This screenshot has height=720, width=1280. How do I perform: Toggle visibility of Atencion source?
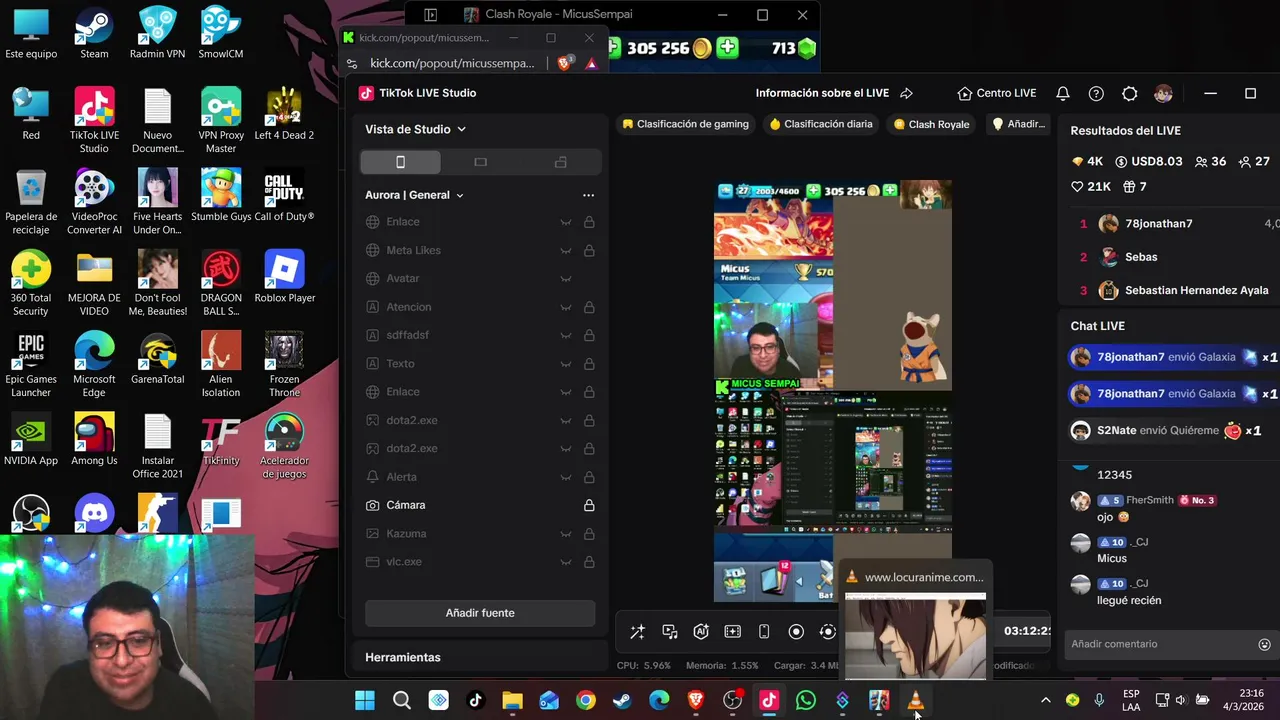565,307
